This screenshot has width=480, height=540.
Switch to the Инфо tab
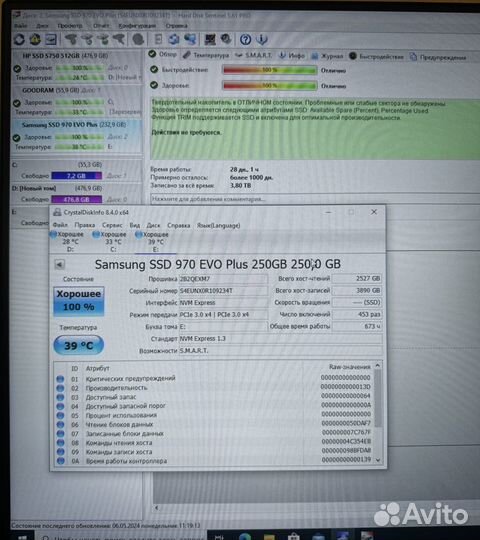tap(291, 55)
